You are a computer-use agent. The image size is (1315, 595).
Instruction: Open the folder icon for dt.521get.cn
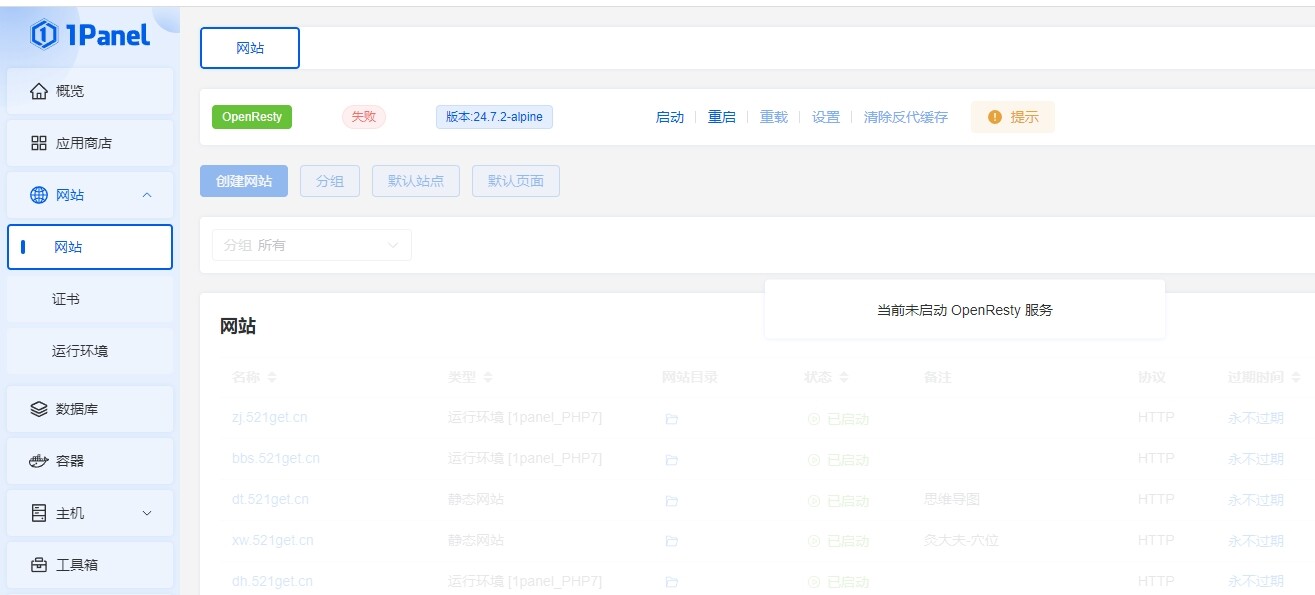click(x=672, y=500)
